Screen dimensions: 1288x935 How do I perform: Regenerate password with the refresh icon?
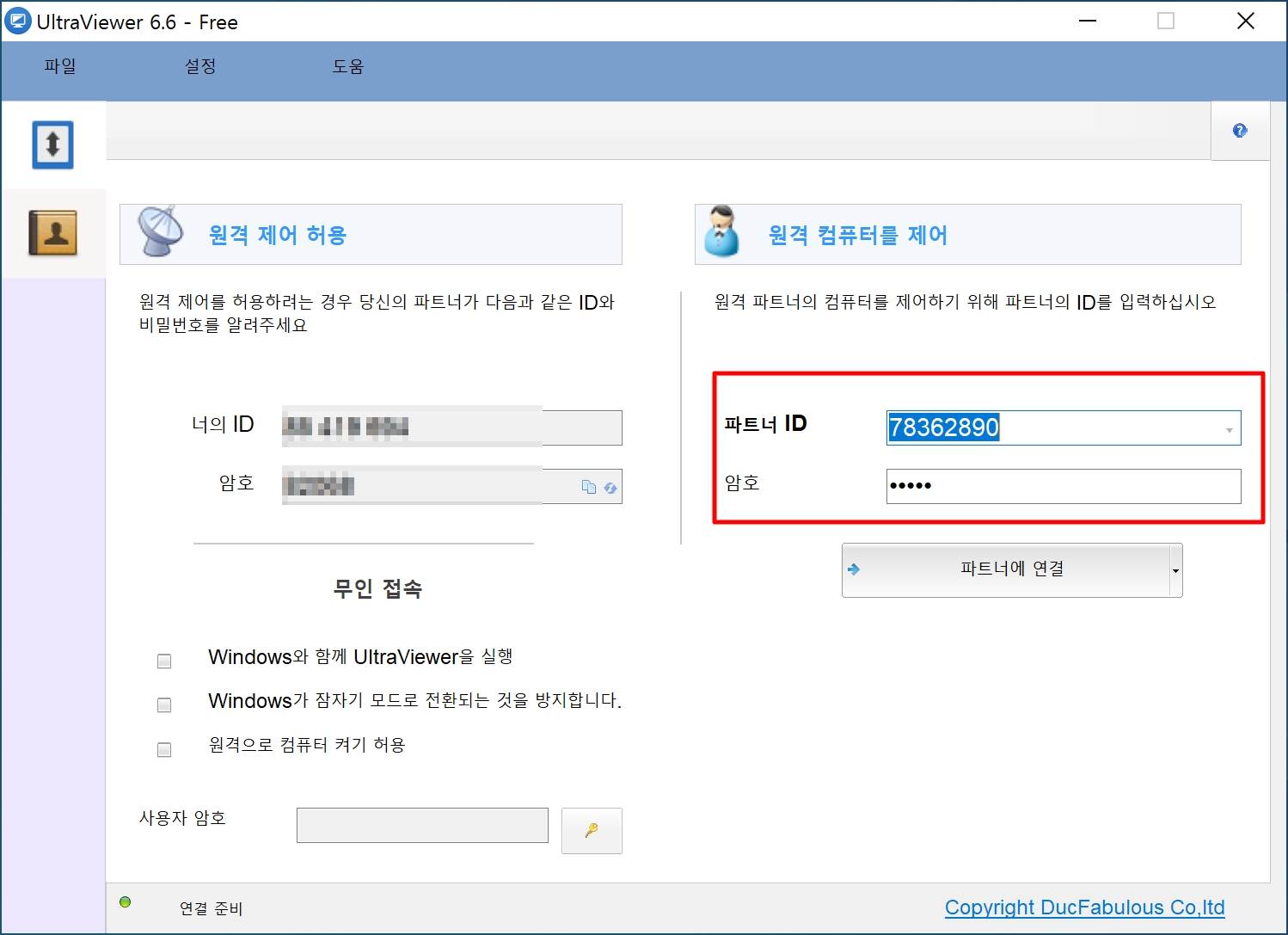(x=610, y=487)
